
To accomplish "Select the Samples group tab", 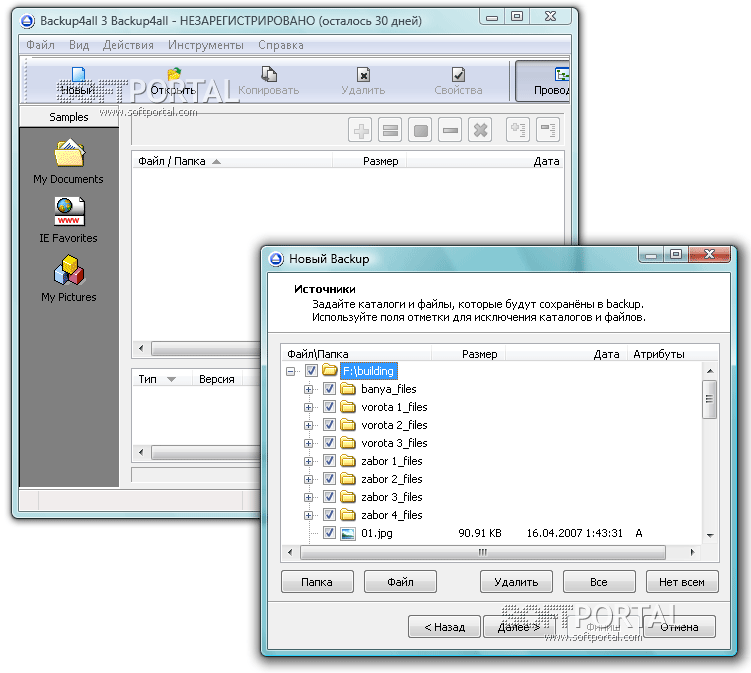I will (x=69, y=117).
